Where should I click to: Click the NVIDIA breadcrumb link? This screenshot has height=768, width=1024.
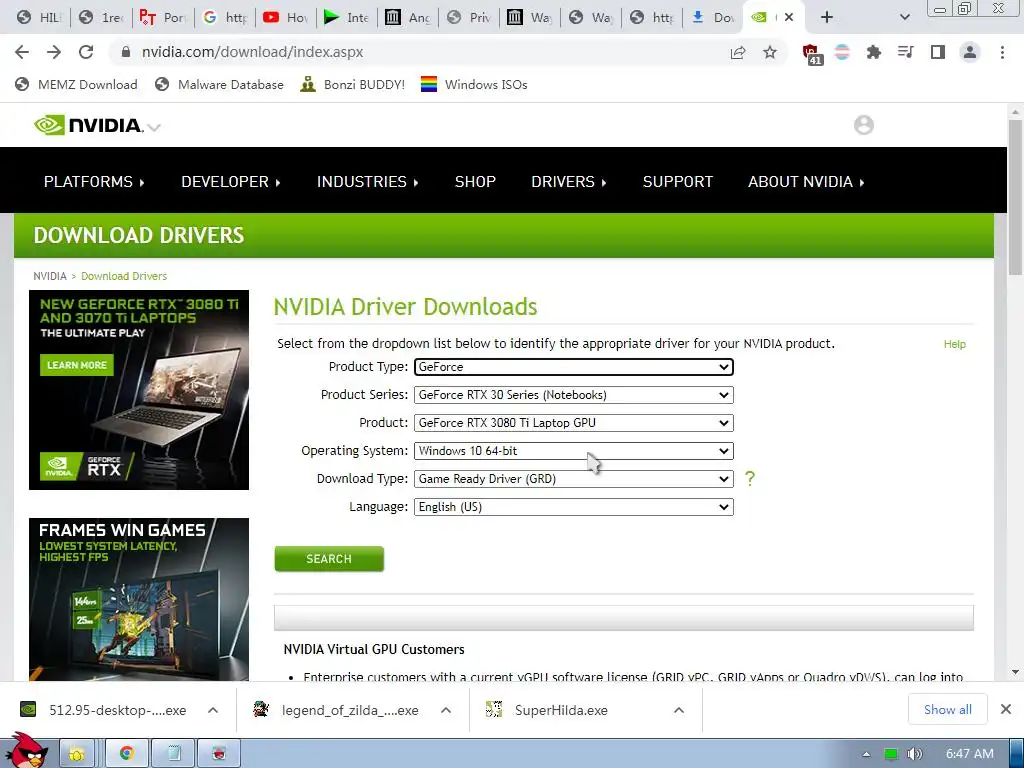(50, 276)
